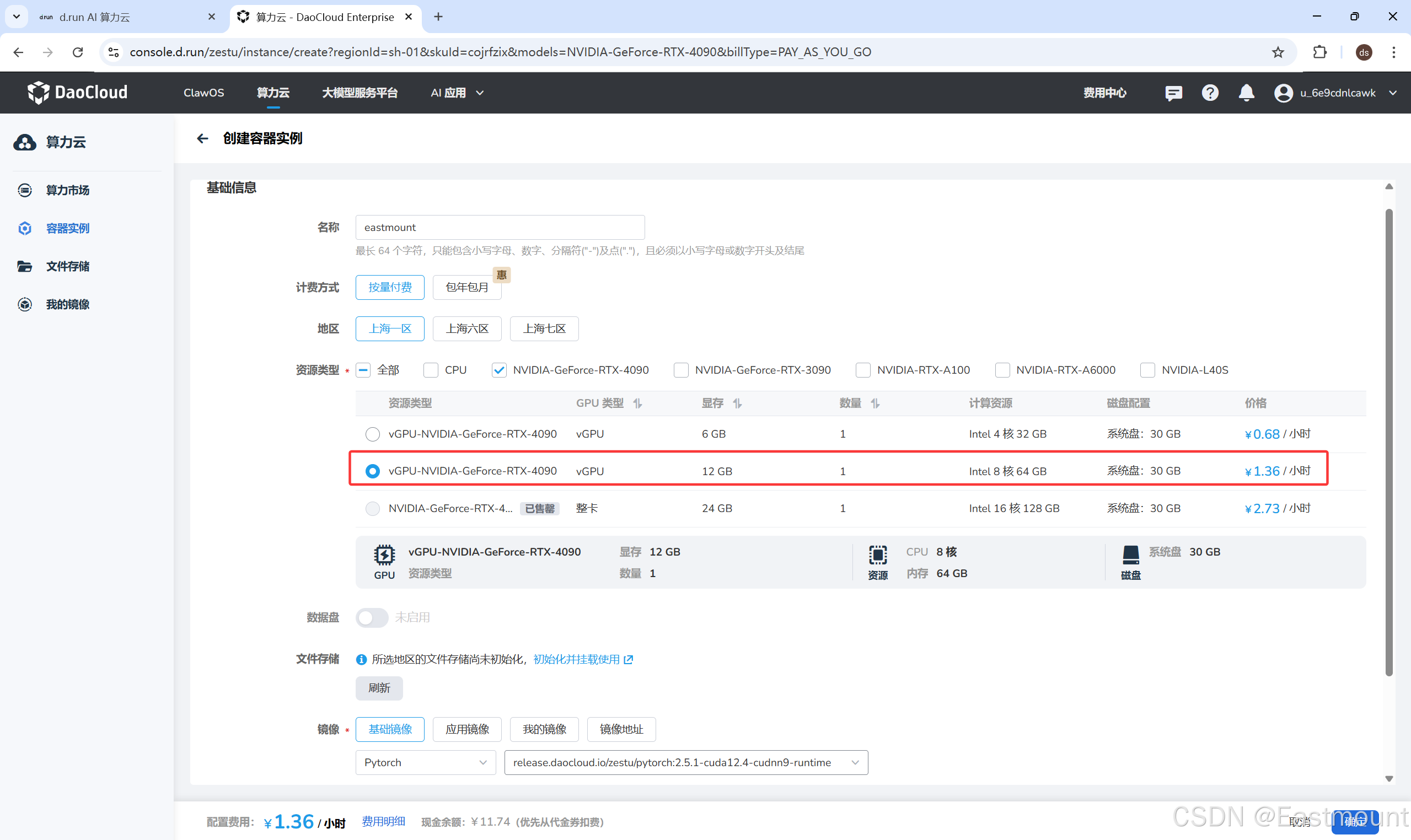1411x840 pixels.
Task: Click the scroll-down arrow of the form
Action: pos(1389,779)
